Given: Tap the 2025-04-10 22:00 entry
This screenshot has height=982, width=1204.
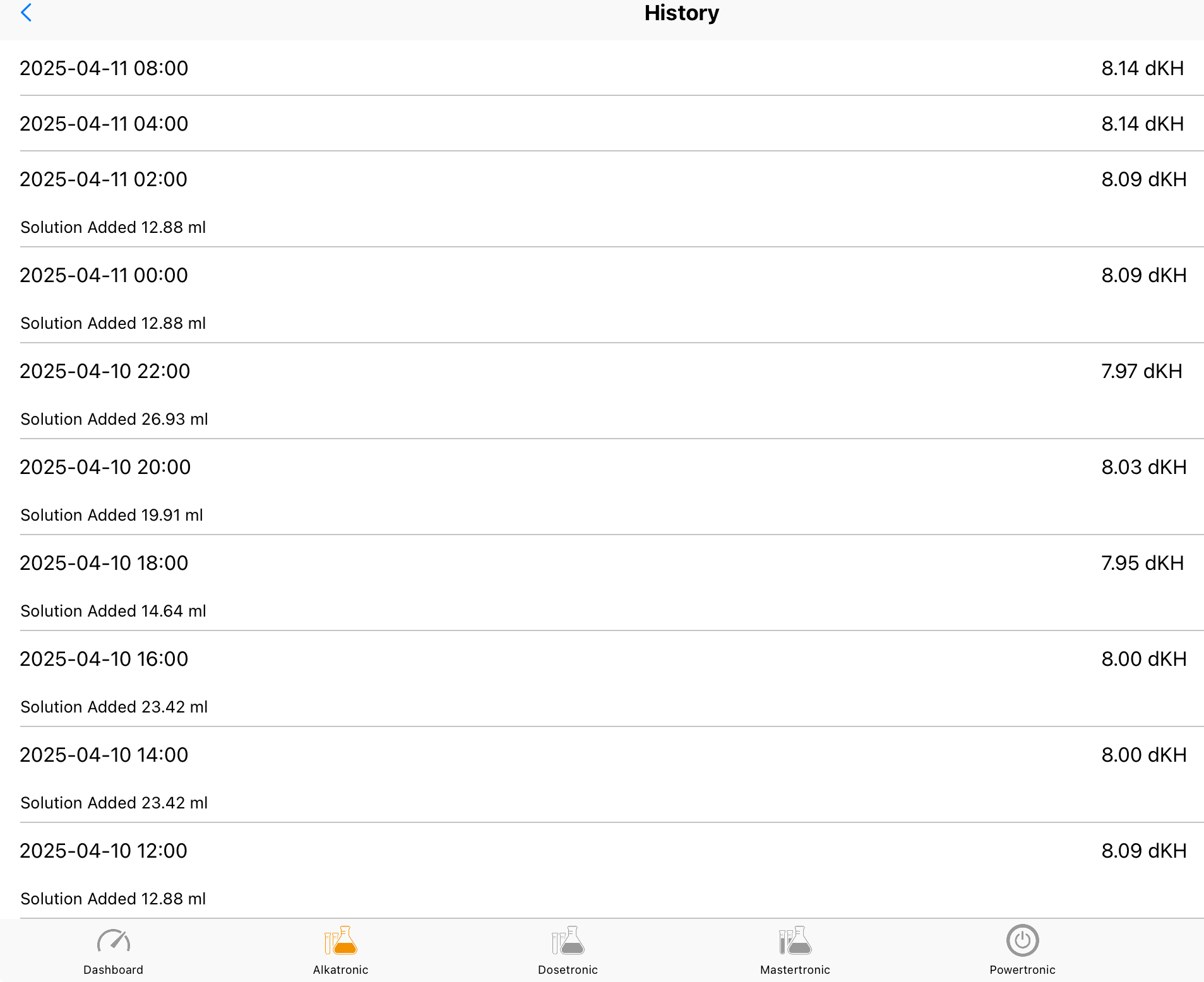Looking at the screenshot, I should point(105,371).
